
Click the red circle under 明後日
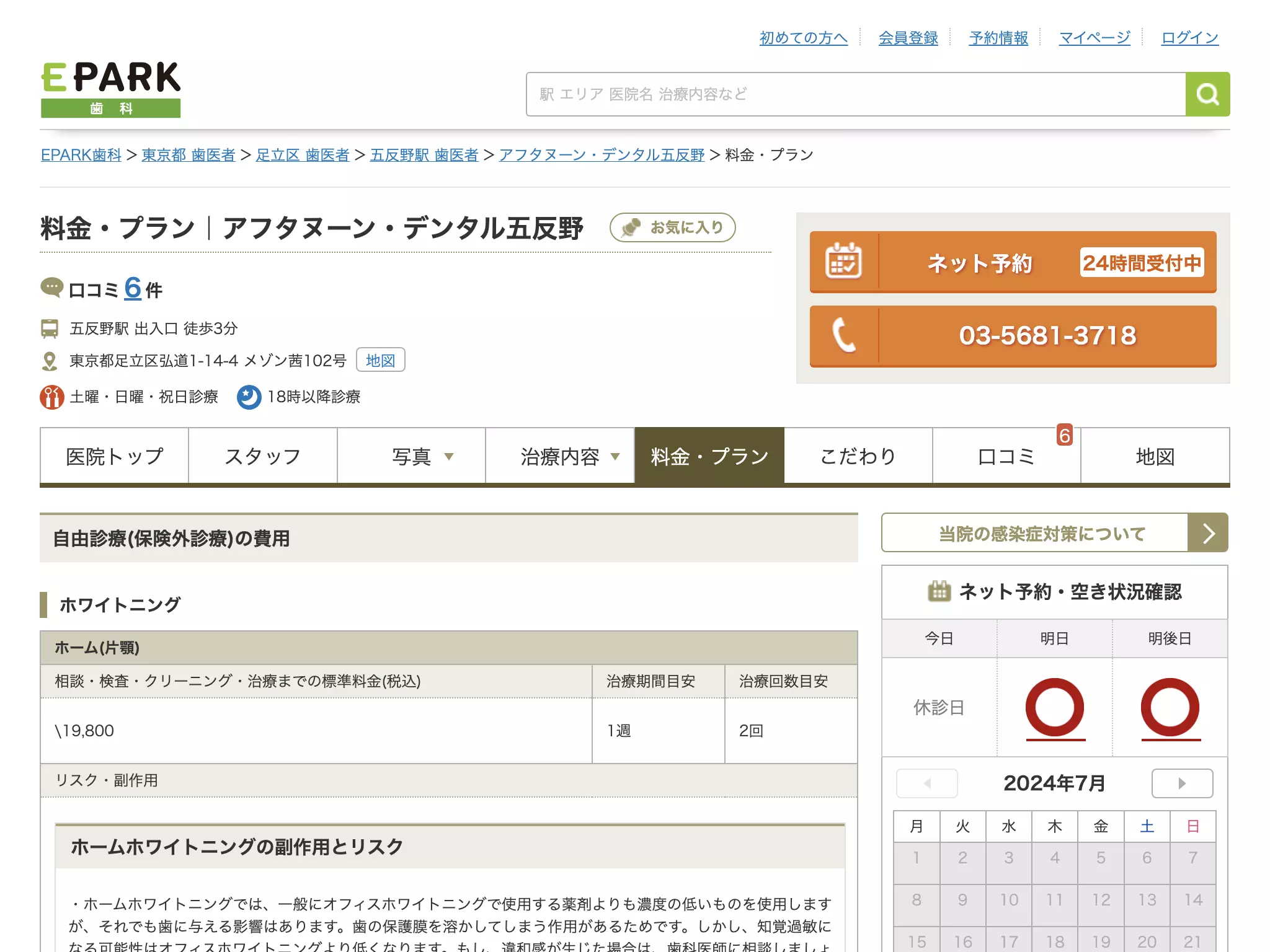pos(1170,707)
